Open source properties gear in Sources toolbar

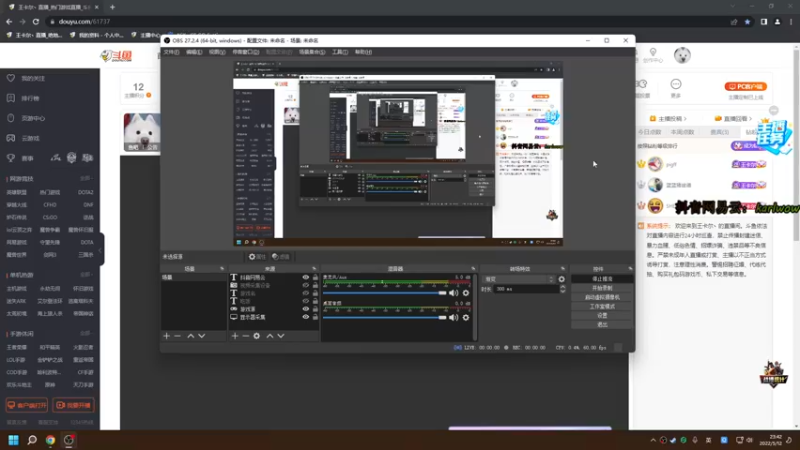tap(257, 336)
